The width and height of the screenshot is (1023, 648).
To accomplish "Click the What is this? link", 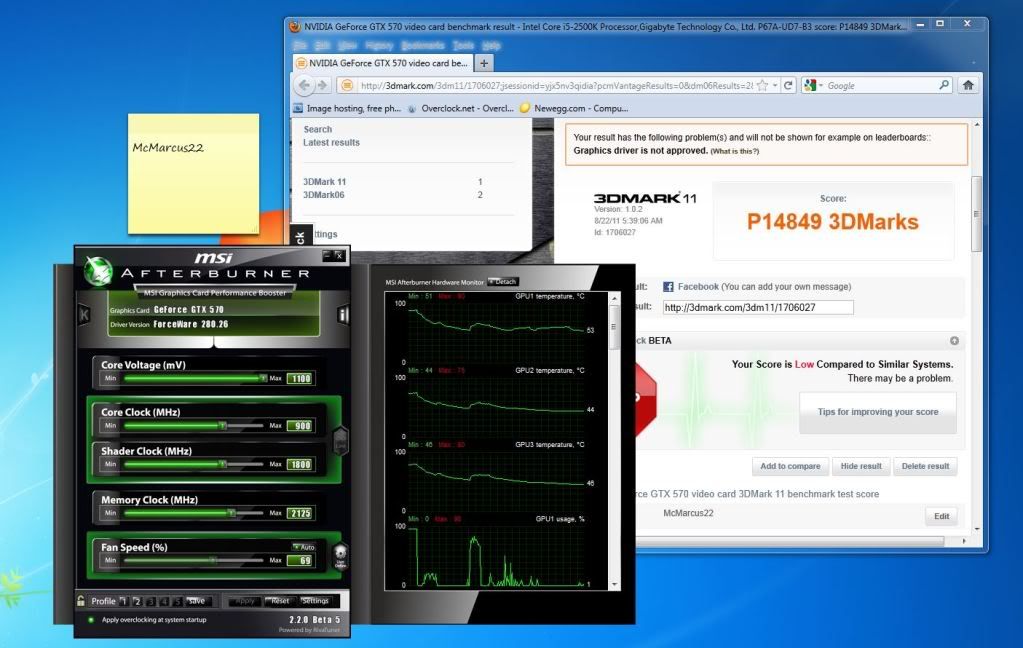I will click(x=735, y=151).
